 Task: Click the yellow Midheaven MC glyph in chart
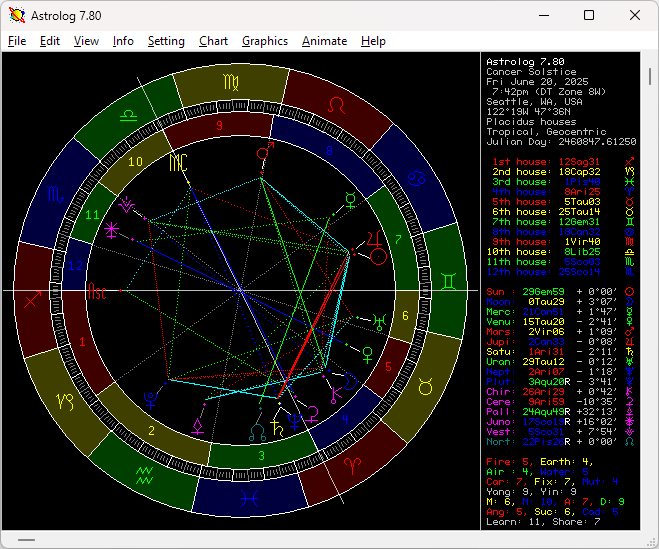click(x=178, y=160)
